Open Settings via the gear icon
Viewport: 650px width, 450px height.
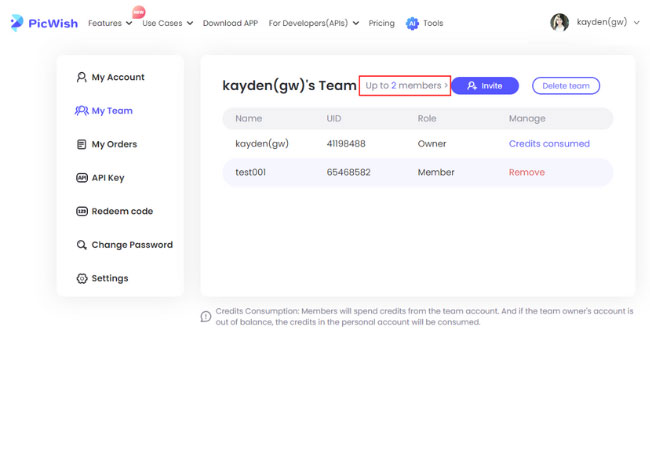coord(82,278)
